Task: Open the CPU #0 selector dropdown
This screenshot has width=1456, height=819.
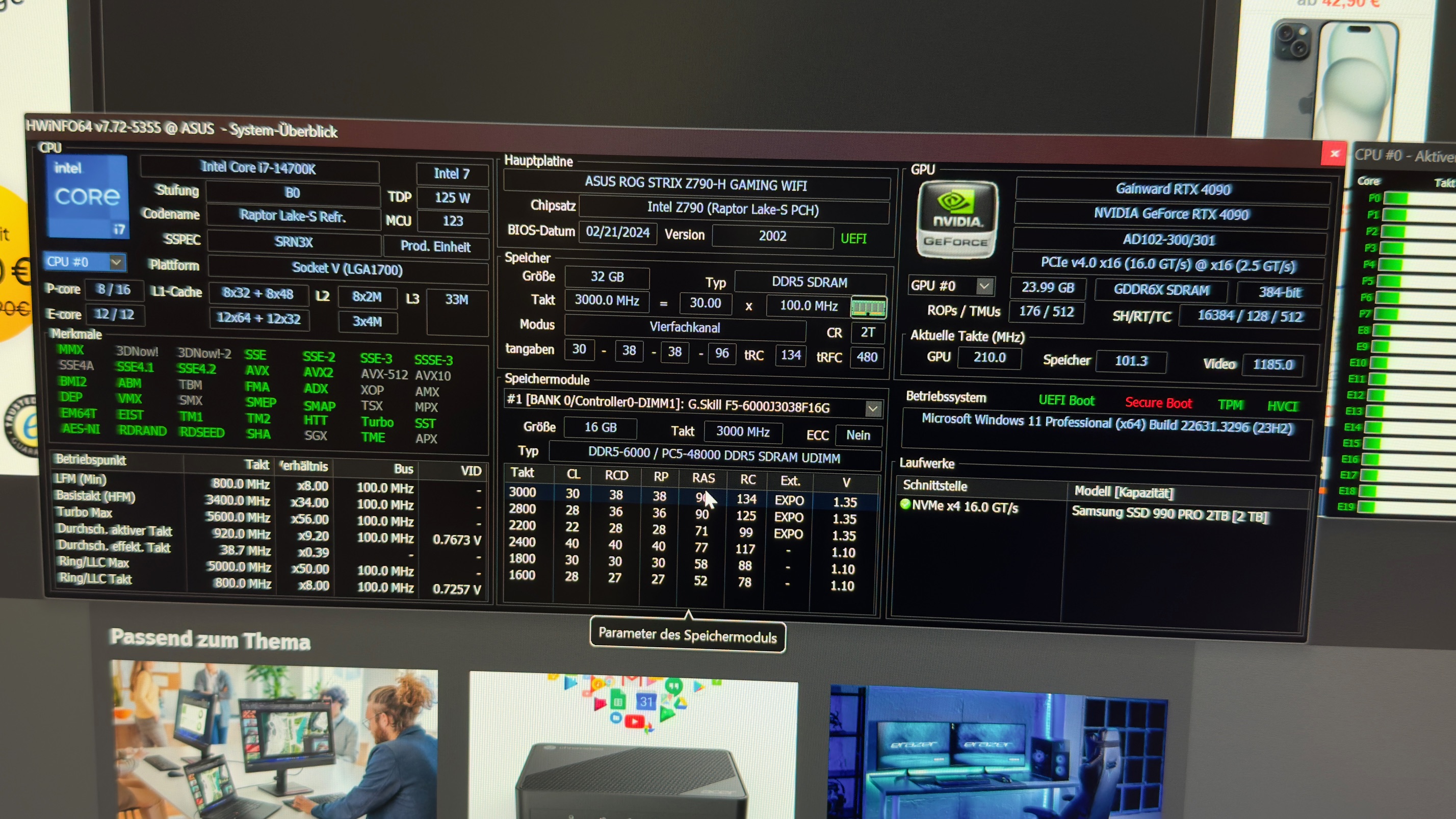Action: click(116, 262)
